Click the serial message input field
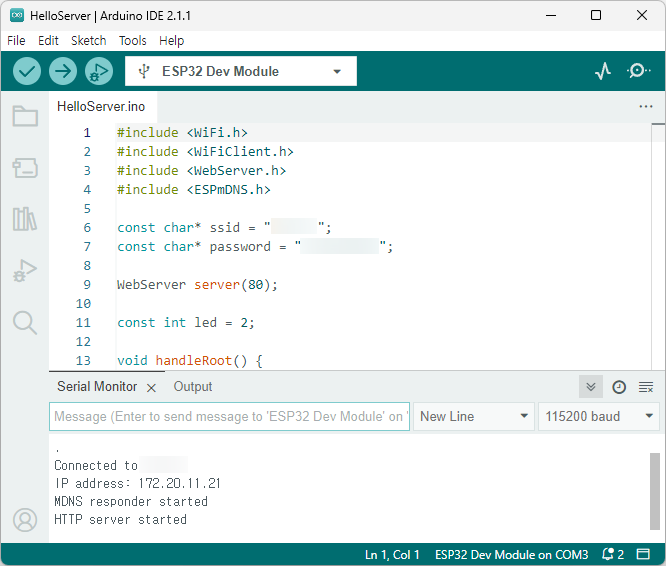This screenshot has height=566, width=666. (229, 417)
